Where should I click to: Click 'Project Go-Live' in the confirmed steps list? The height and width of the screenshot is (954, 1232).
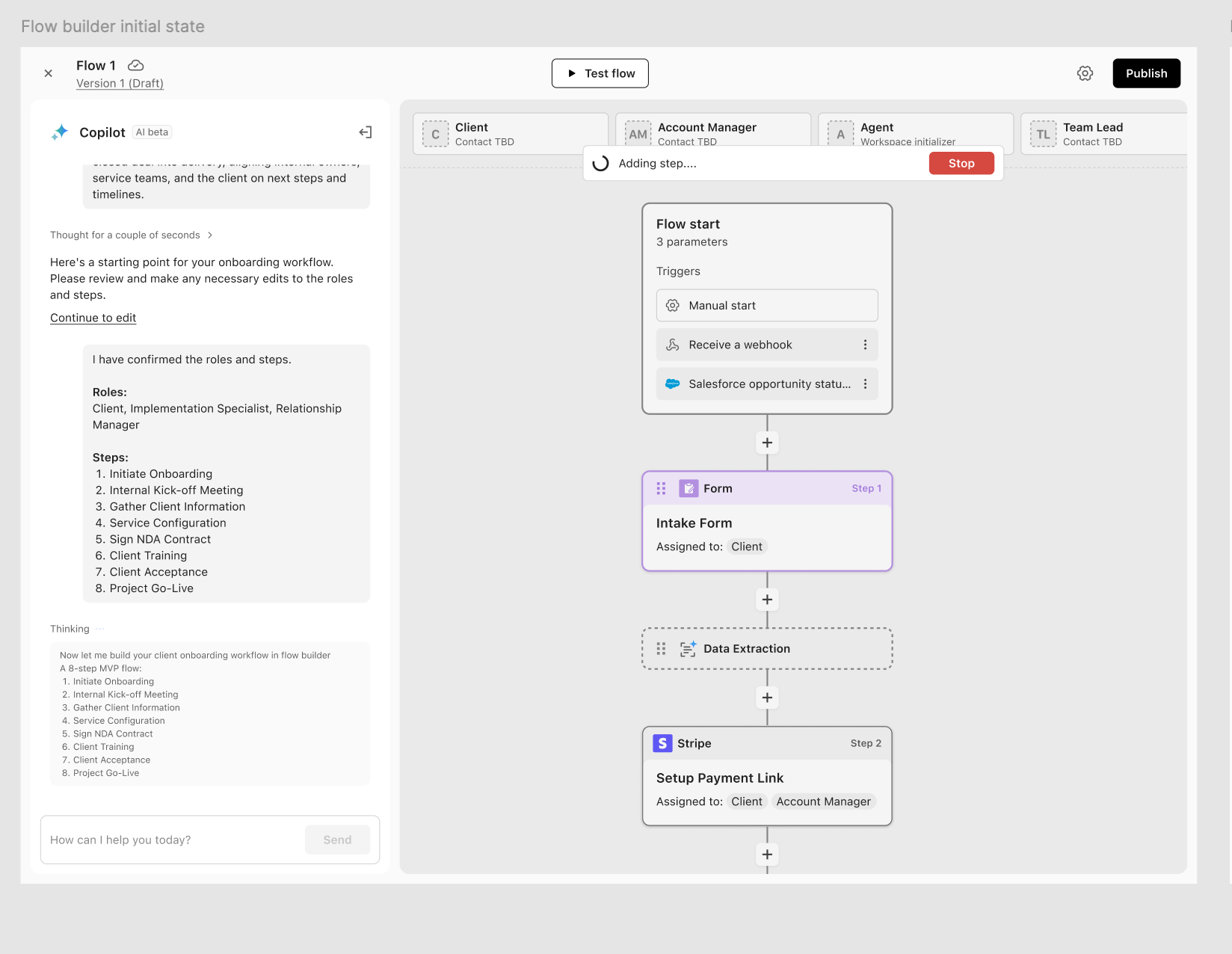151,588
